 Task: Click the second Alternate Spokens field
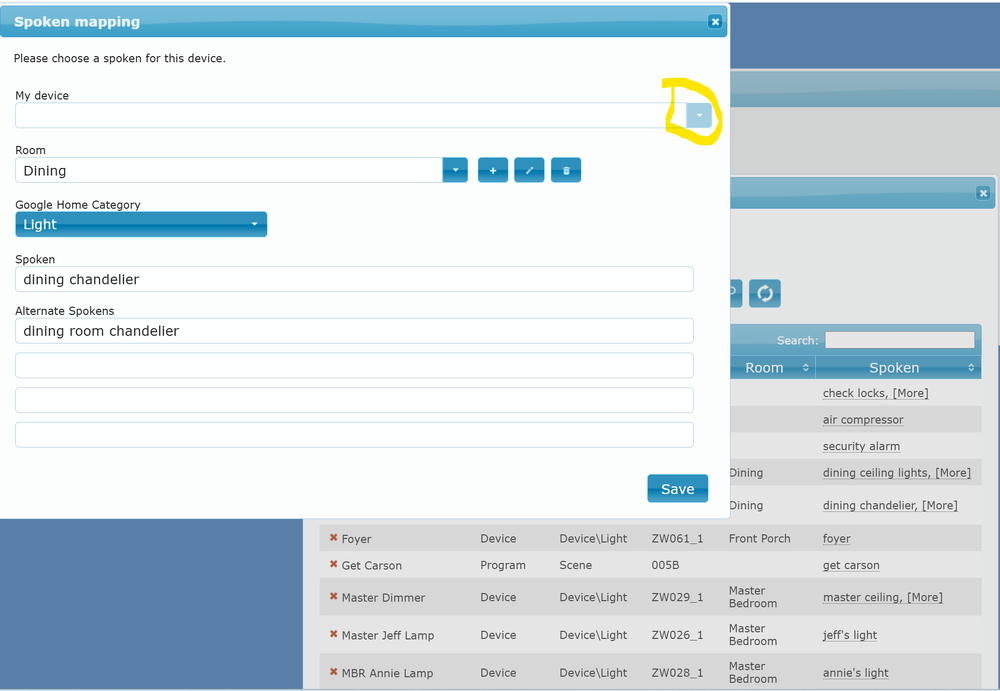(x=354, y=366)
